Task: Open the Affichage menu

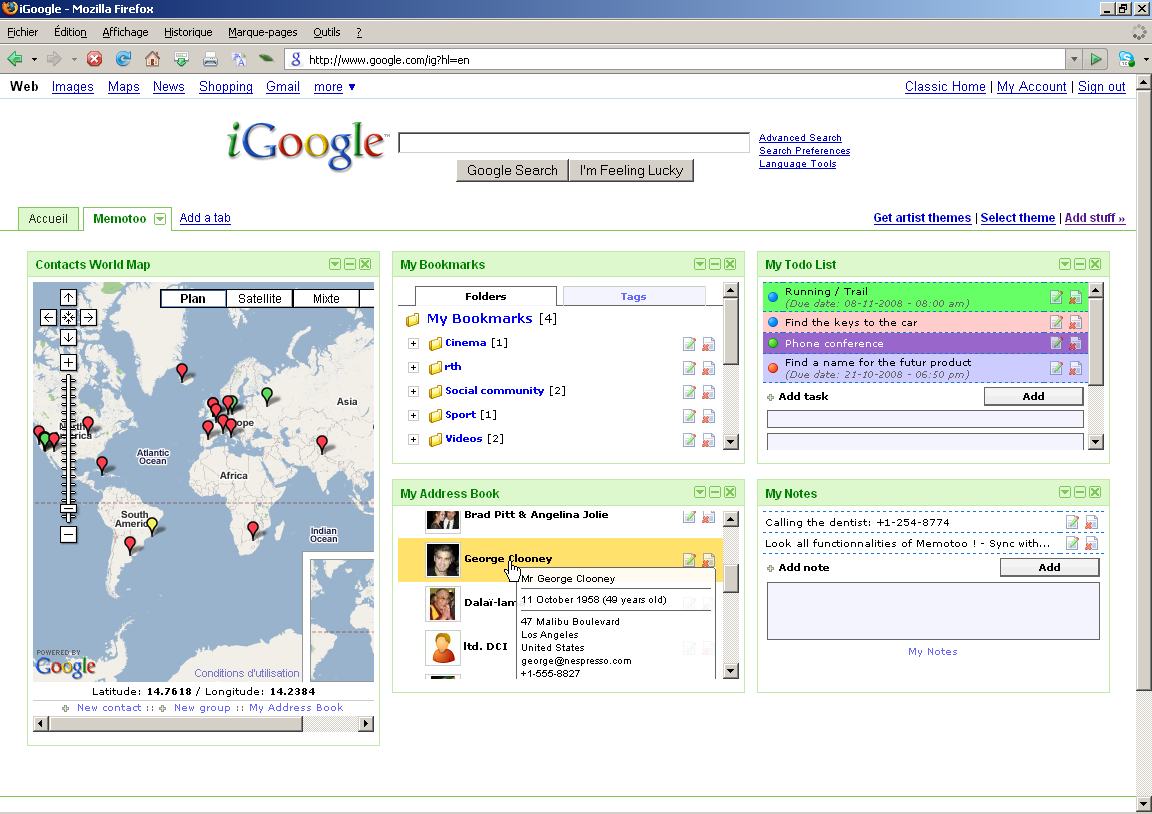Action: click(125, 32)
